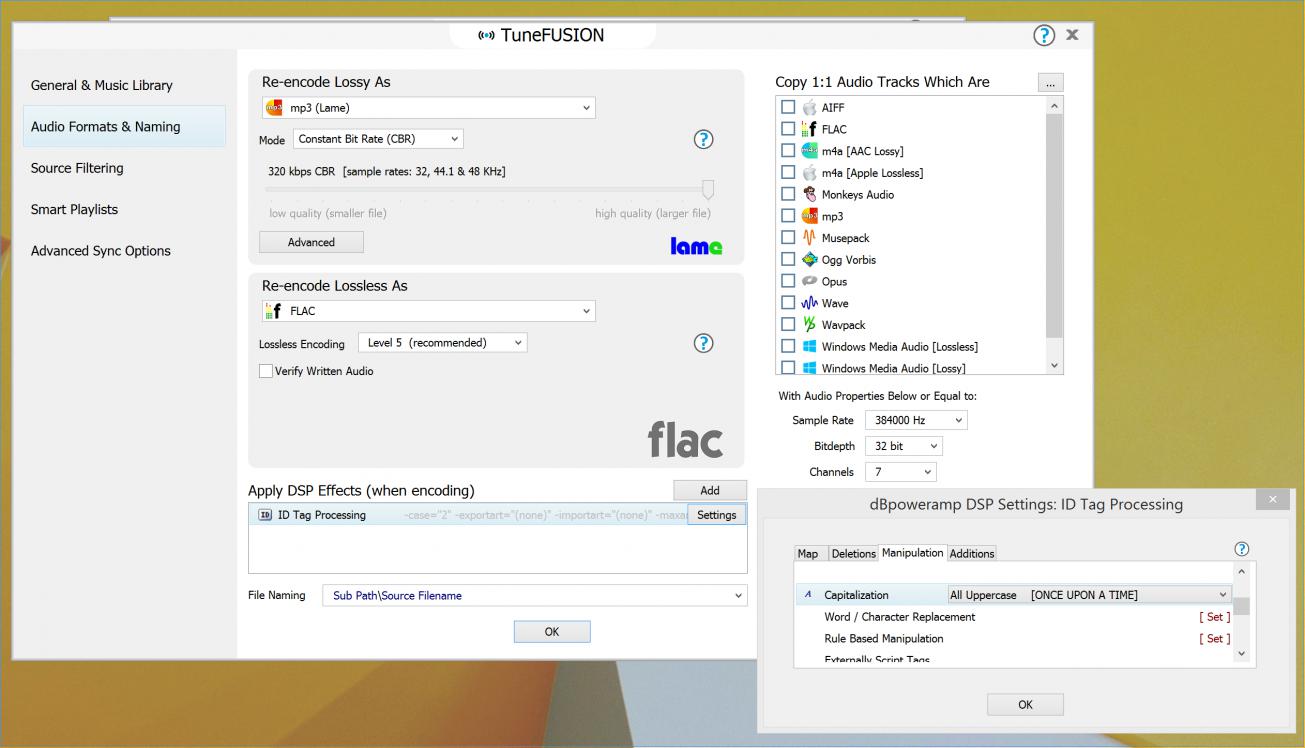Screen dimensions: 1305x748
Task: Open the Re-encode Lossy As format dropdown
Action: [429, 108]
